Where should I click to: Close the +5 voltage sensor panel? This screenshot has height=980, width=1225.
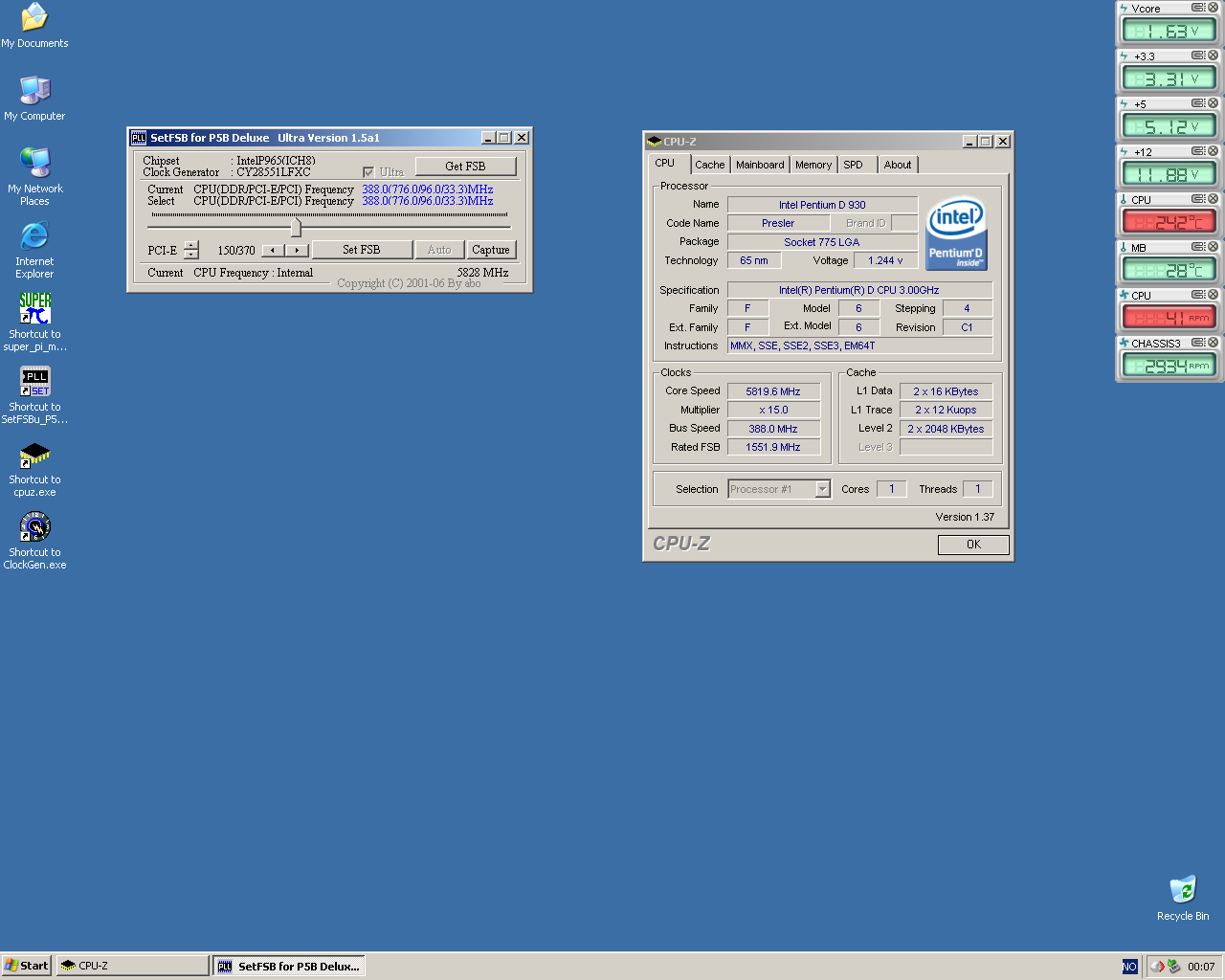coord(1213,103)
